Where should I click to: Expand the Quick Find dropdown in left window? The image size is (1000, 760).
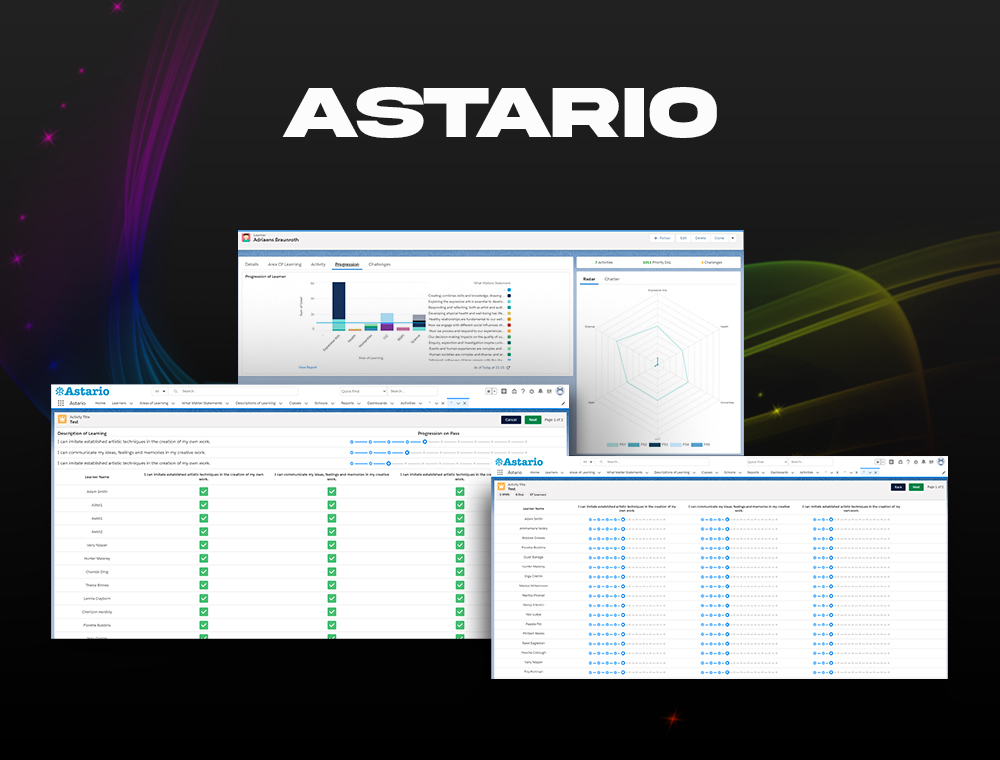pyautogui.click(x=382, y=391)
